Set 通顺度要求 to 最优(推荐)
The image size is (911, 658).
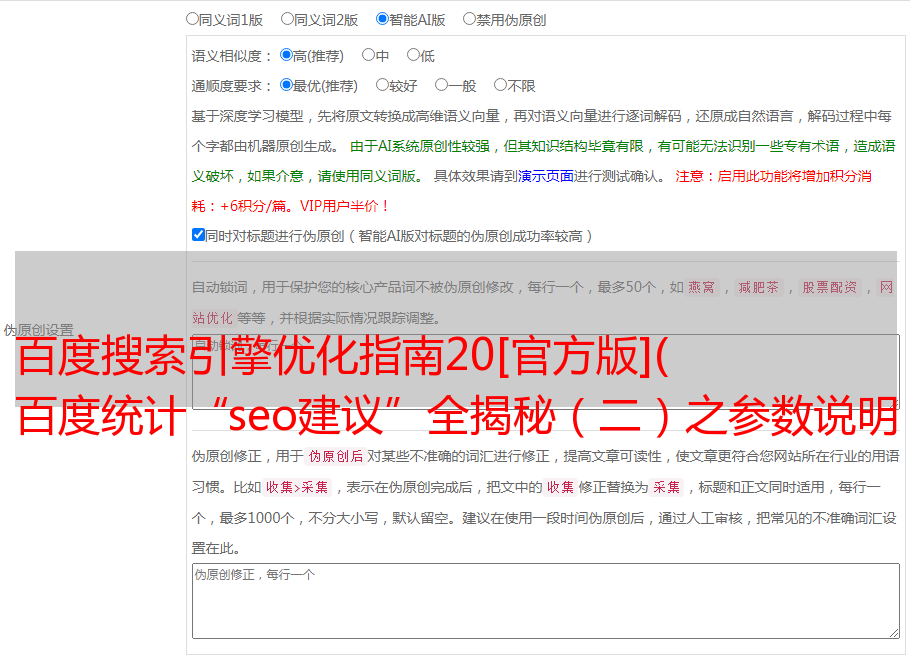[x=286, y=85]
